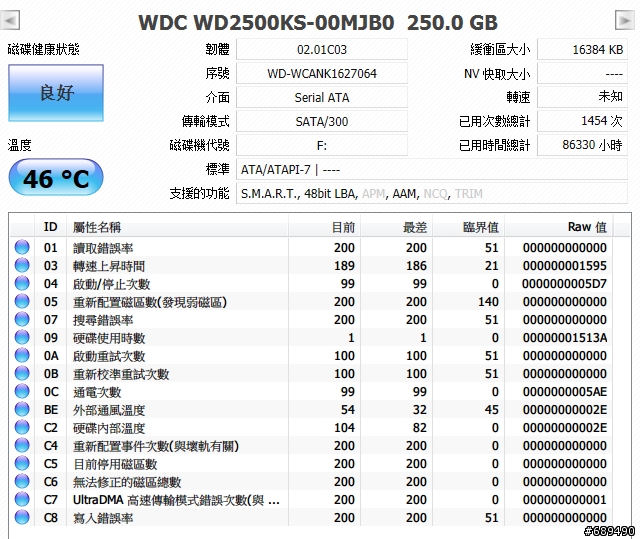The image size is (640, 539).
Task: Click status icon for attribute BE 外部通風溫度
Action: [x=22, y=409]
